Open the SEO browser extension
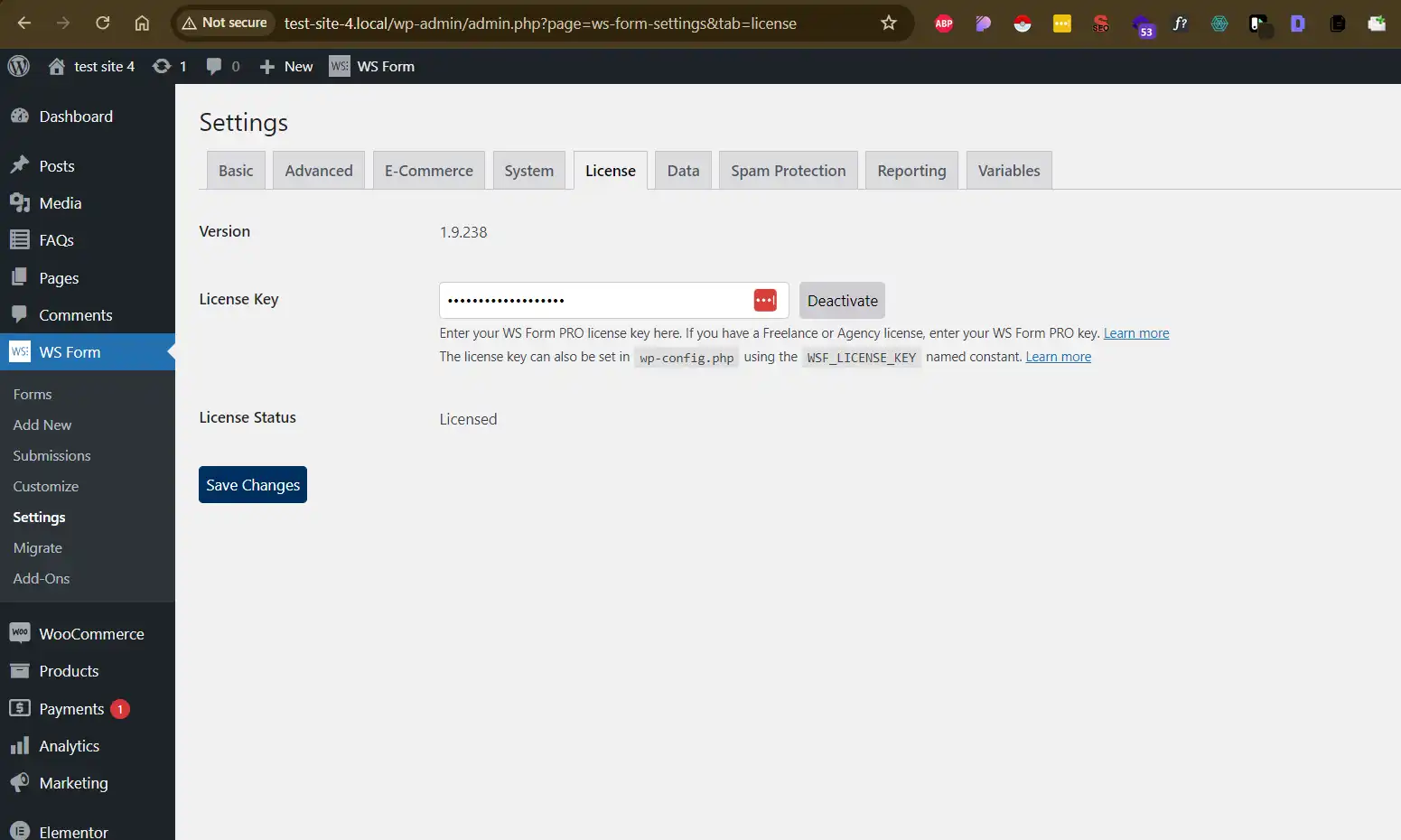This screenshot has height=840, width=1401. [1101, 23]
